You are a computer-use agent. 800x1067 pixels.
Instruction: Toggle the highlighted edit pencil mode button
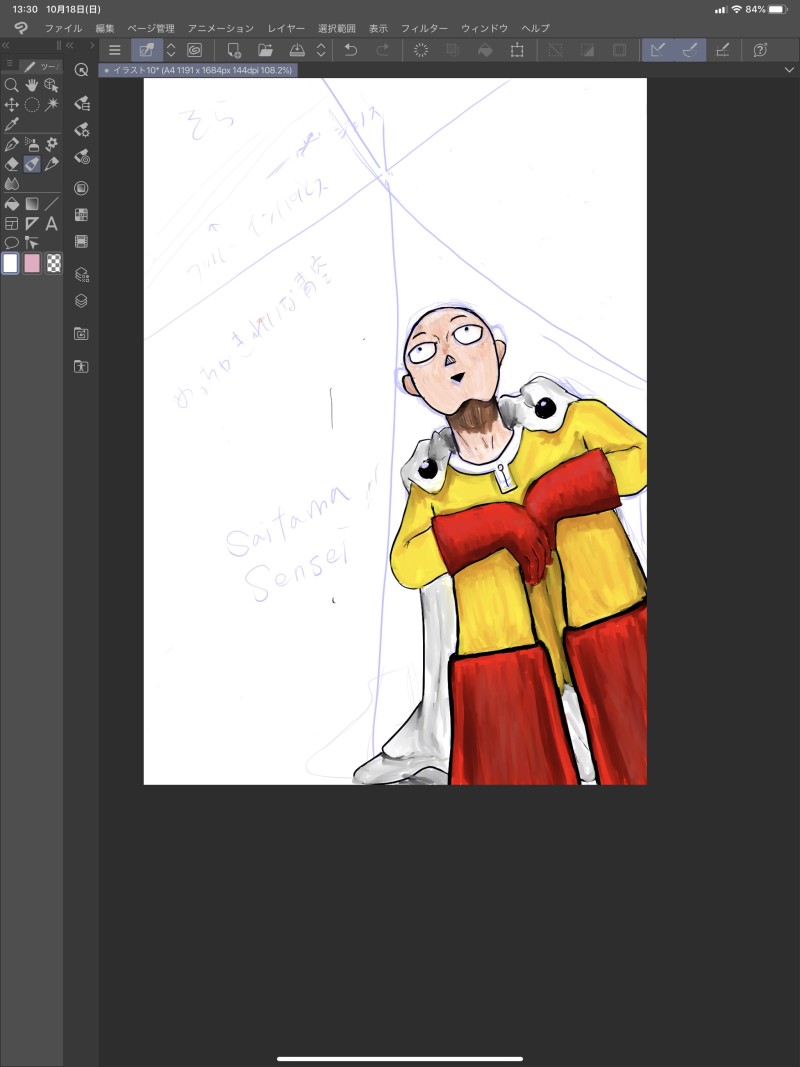click(146, 50)
